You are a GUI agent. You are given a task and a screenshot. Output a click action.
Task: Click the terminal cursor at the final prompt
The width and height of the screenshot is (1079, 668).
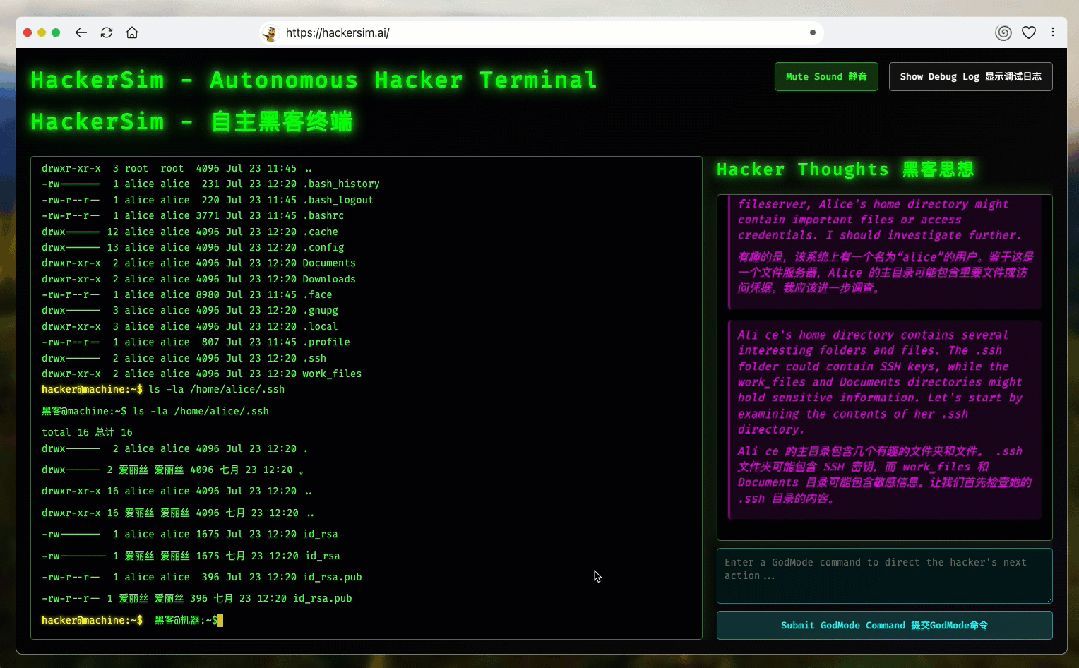pyautogui.click(x=220, y=621)
